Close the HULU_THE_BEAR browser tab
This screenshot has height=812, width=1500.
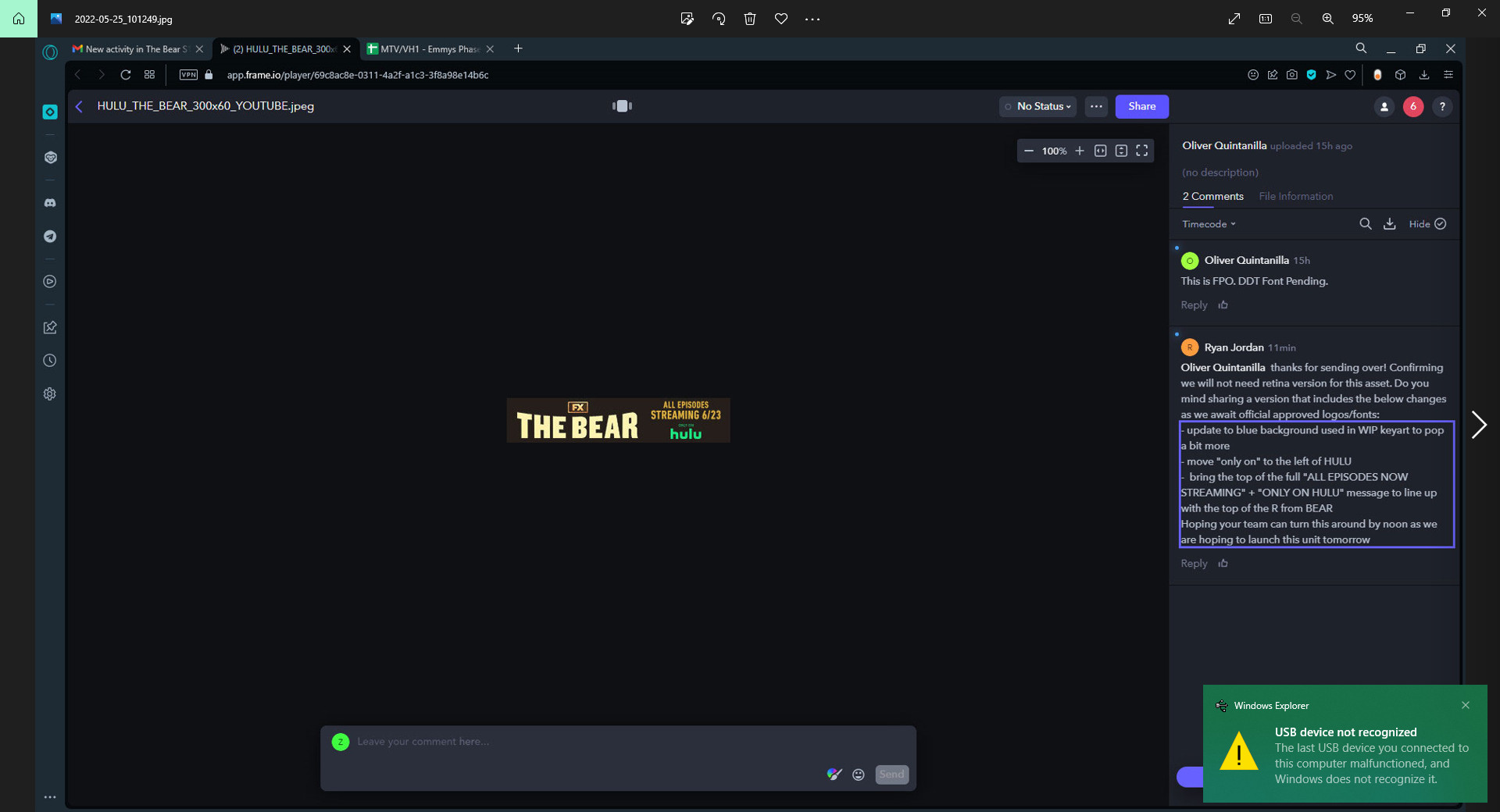point(347,49)
